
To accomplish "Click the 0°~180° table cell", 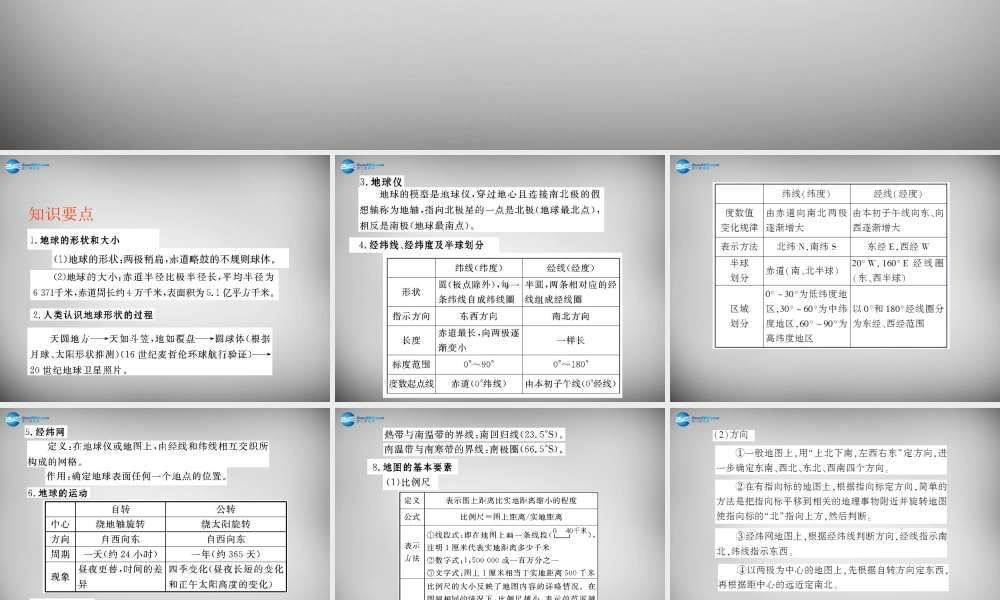I will coord(571,364).
